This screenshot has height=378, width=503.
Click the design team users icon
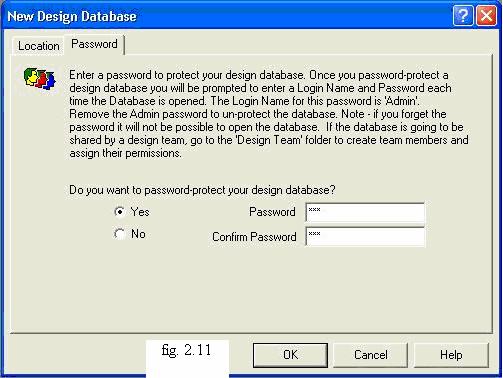pyautogui.click(x=39, y=79)
